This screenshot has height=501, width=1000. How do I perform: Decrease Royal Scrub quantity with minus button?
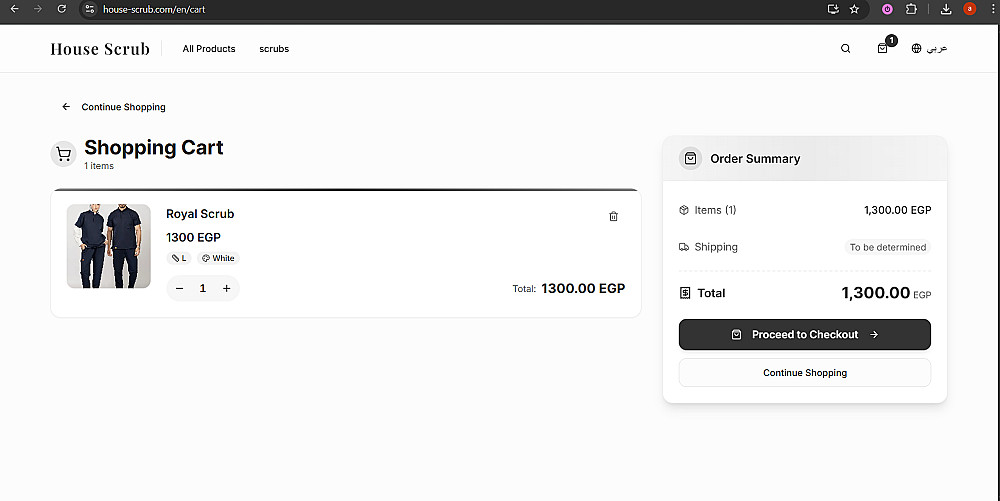(x=180, y=288)
